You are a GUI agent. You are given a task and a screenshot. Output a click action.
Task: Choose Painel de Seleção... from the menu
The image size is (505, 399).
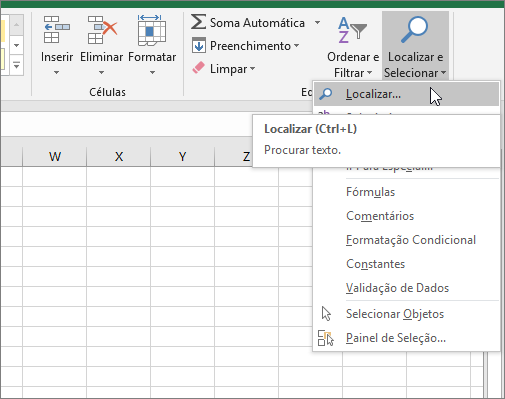tap(407, 338)
